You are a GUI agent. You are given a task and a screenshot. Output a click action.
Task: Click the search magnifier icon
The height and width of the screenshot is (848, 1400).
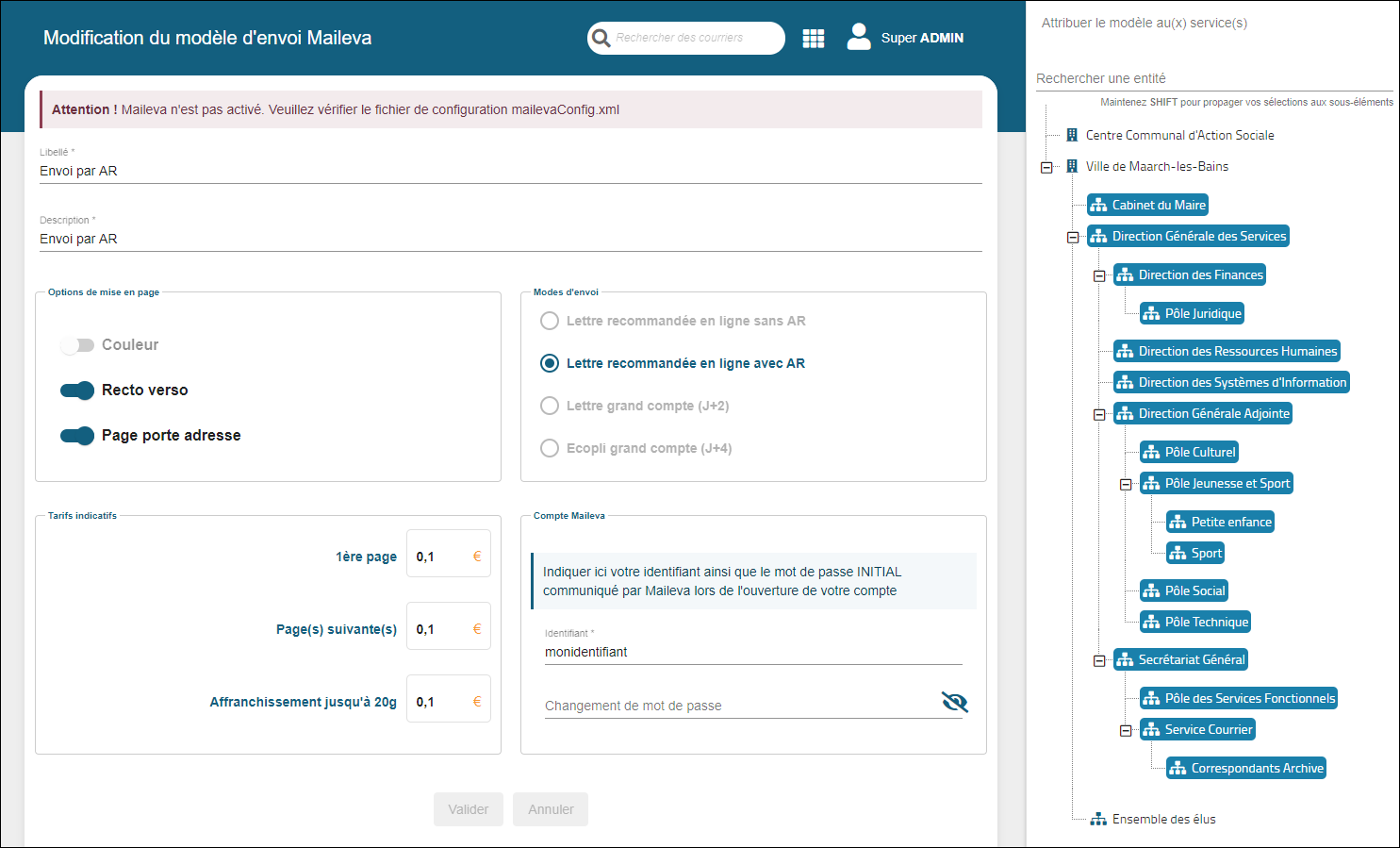(601, 39)
